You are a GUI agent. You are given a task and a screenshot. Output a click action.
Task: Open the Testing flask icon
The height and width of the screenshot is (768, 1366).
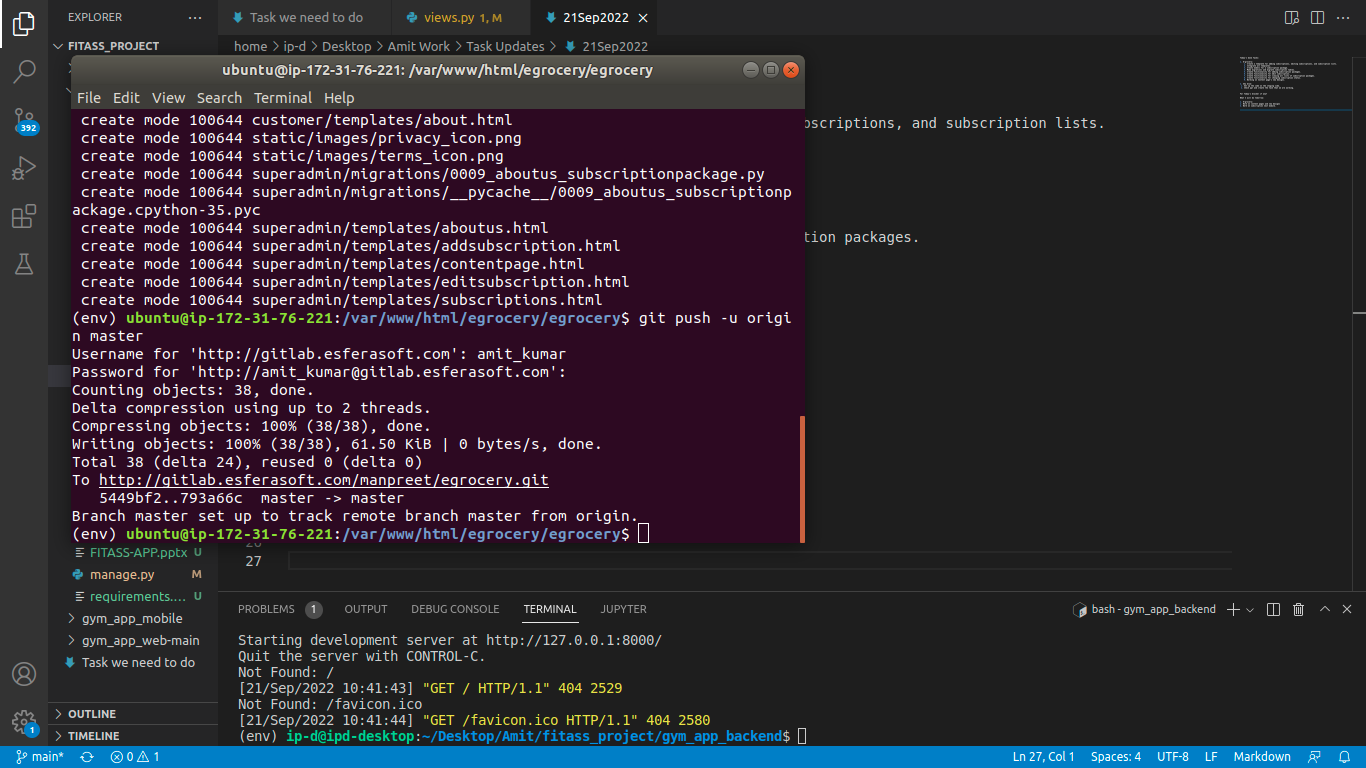coord(24,264)
